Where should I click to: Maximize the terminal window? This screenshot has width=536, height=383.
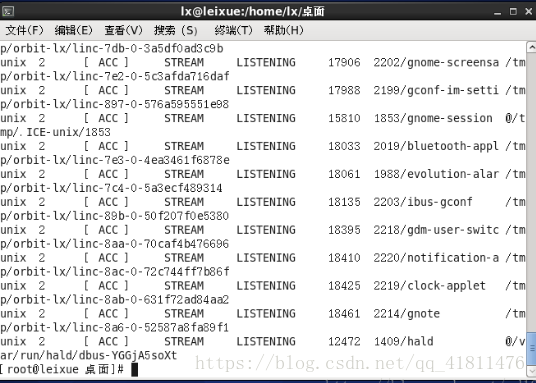pos(513,12)
